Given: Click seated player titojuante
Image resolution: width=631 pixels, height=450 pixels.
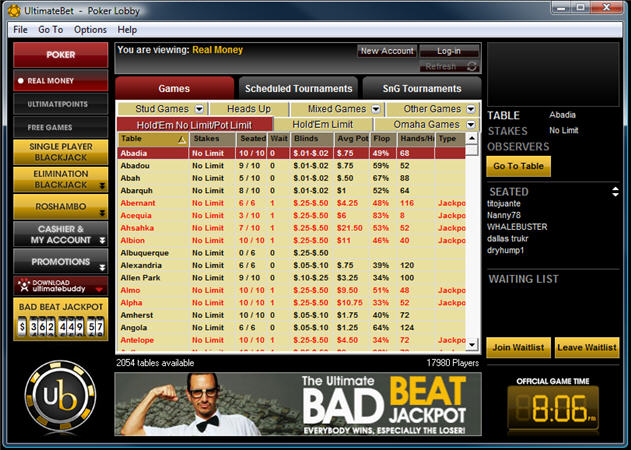Looking at the screenshot, I should tap(503, 204).
